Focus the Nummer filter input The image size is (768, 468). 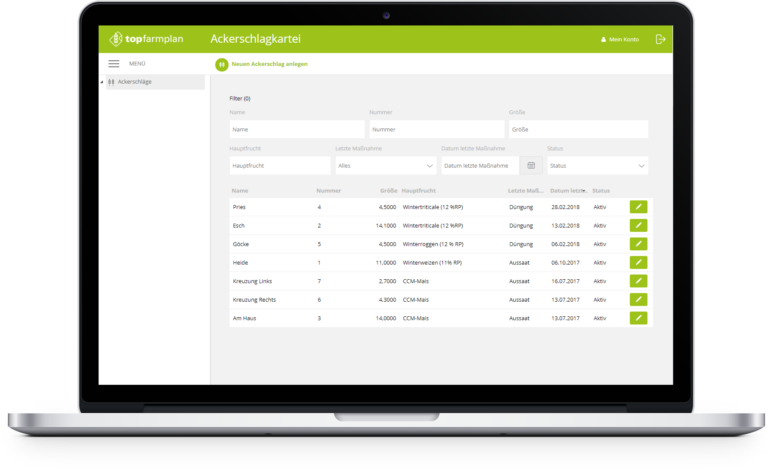coord(436,129)
